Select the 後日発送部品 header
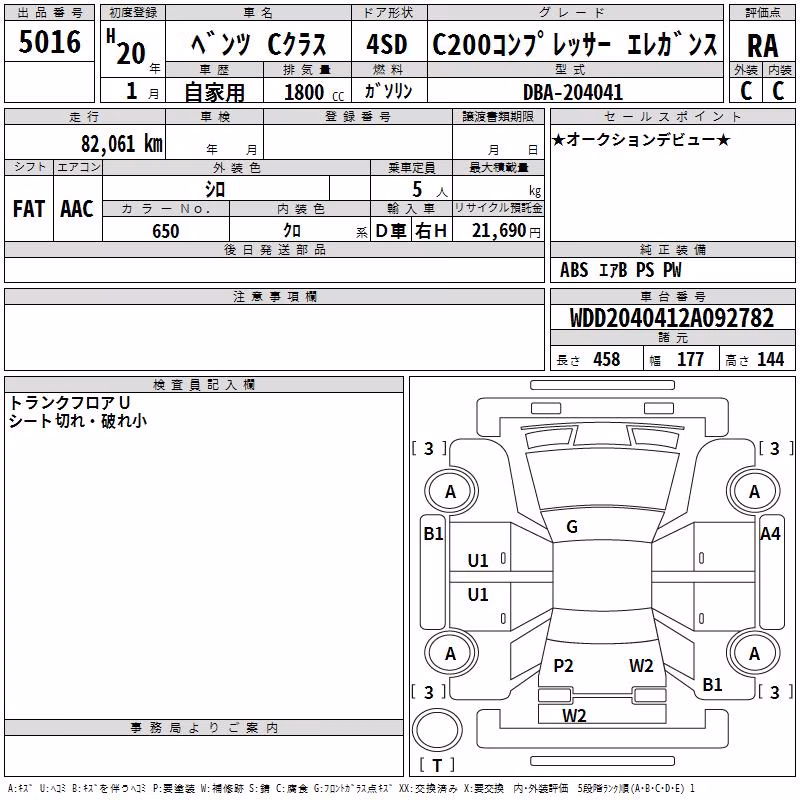The width and height of the screenshot is (800, 800). click(x=274, y=250)
